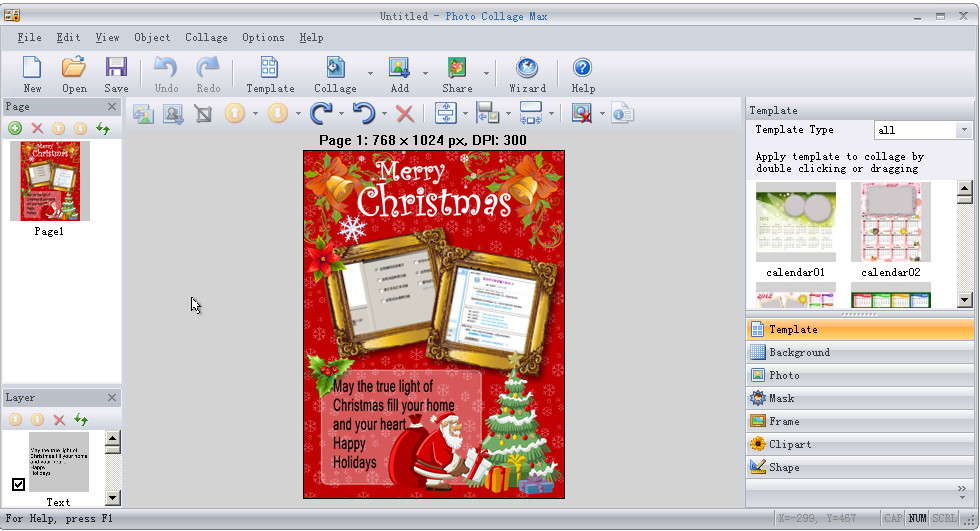Launch the Wizard
Image resolution: width=980 pixels, height=531 pixels.
(528, 67)
